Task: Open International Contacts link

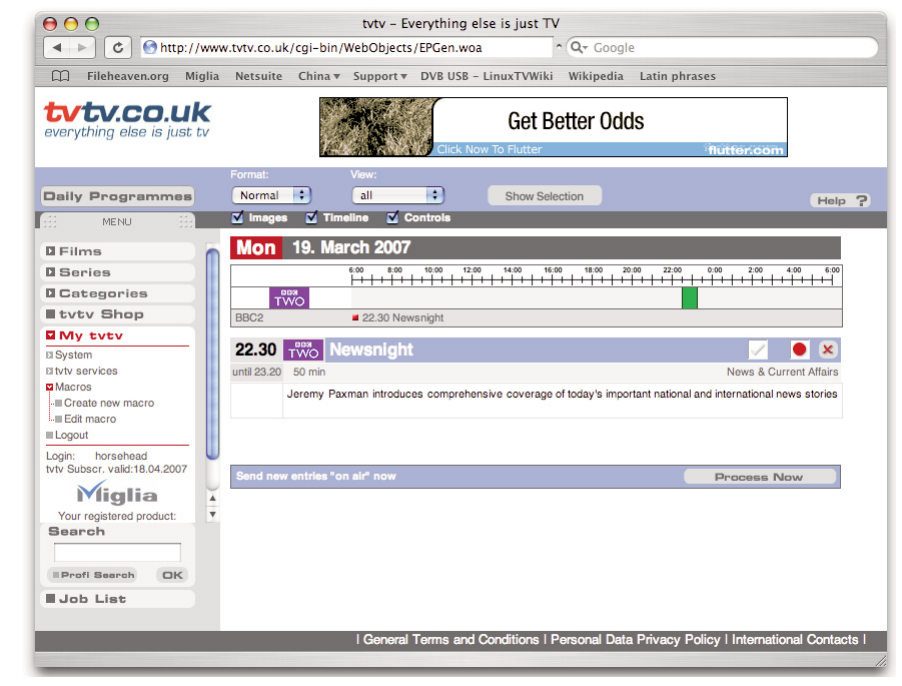Action: click(794, 639)
